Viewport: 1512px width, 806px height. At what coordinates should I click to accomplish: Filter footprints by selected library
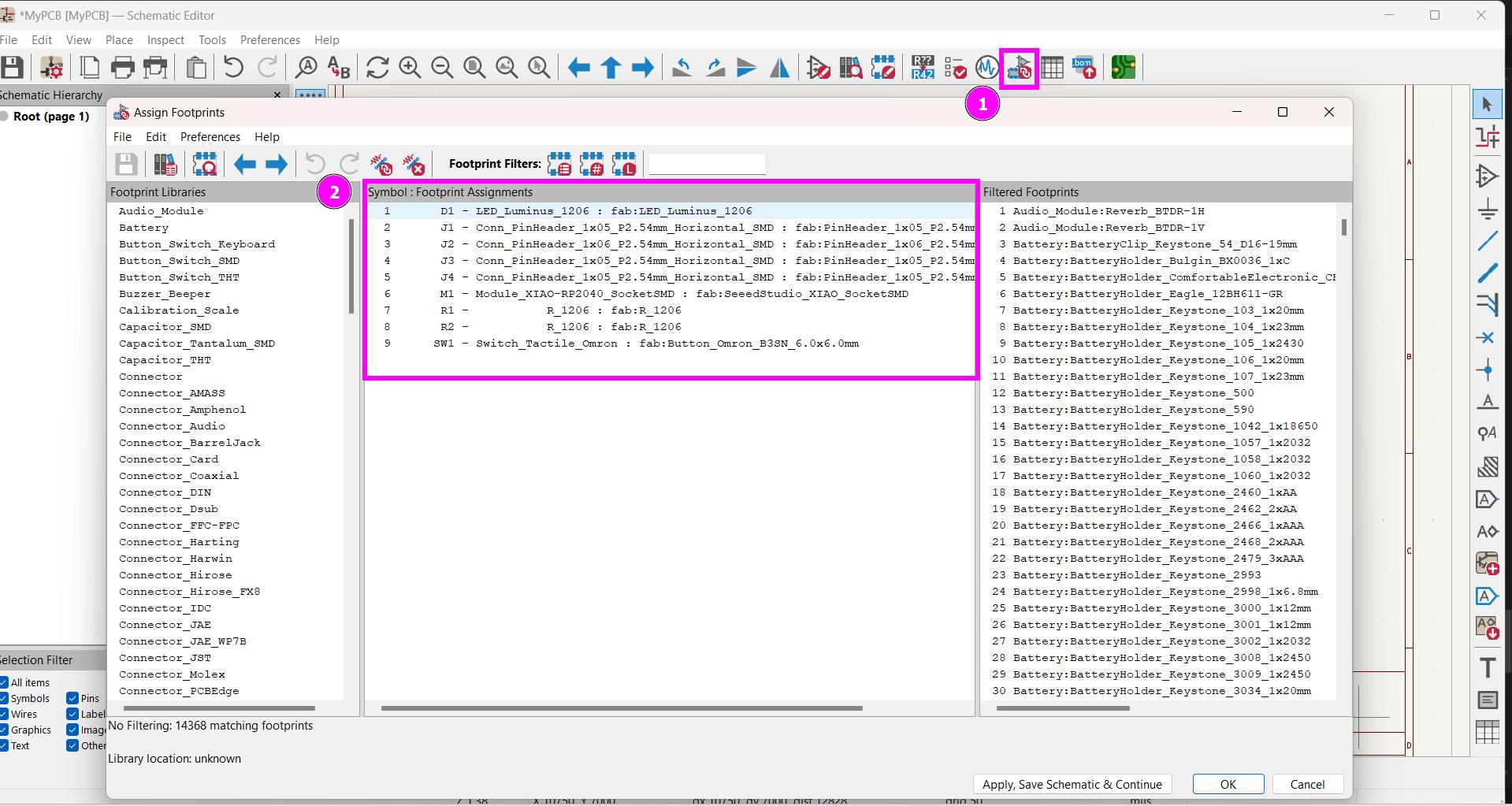point(624,164)
